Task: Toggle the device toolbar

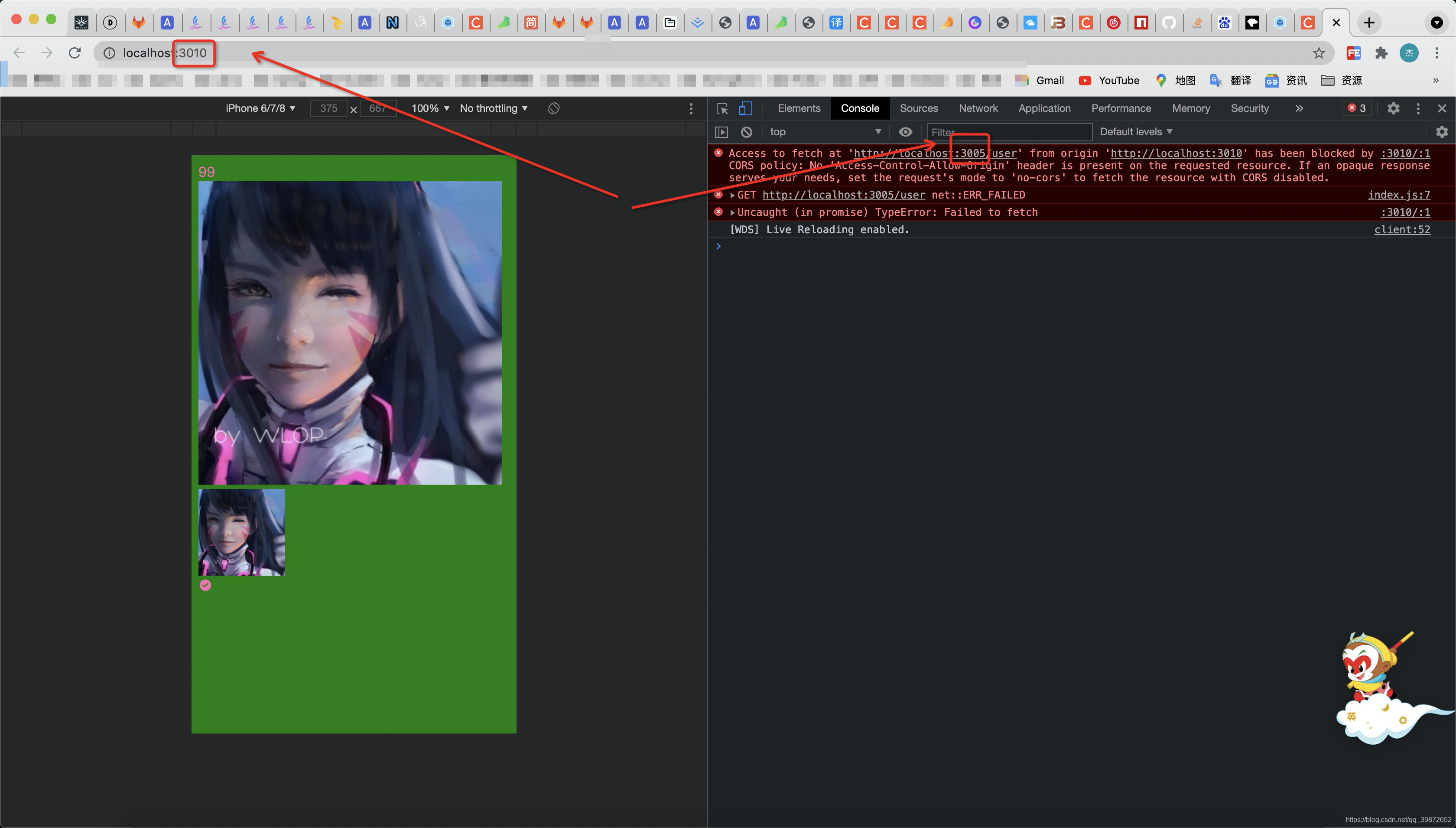Action: click(745, 108)
